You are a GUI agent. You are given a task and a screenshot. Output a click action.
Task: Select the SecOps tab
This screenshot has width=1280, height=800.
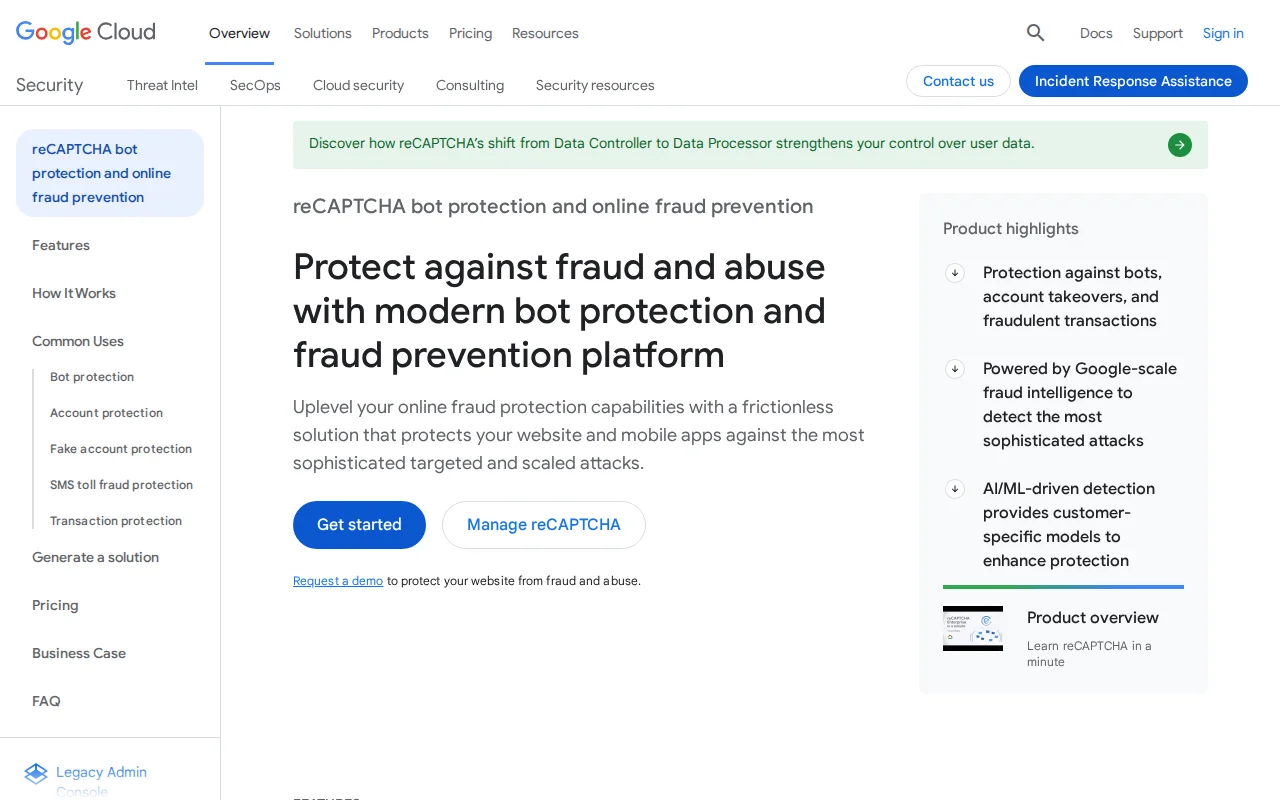coord(255,85)
